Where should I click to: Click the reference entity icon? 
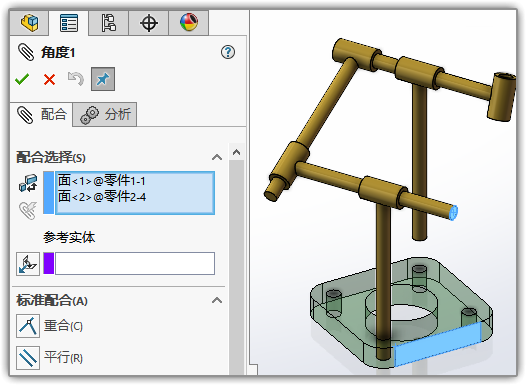(28, 264)
